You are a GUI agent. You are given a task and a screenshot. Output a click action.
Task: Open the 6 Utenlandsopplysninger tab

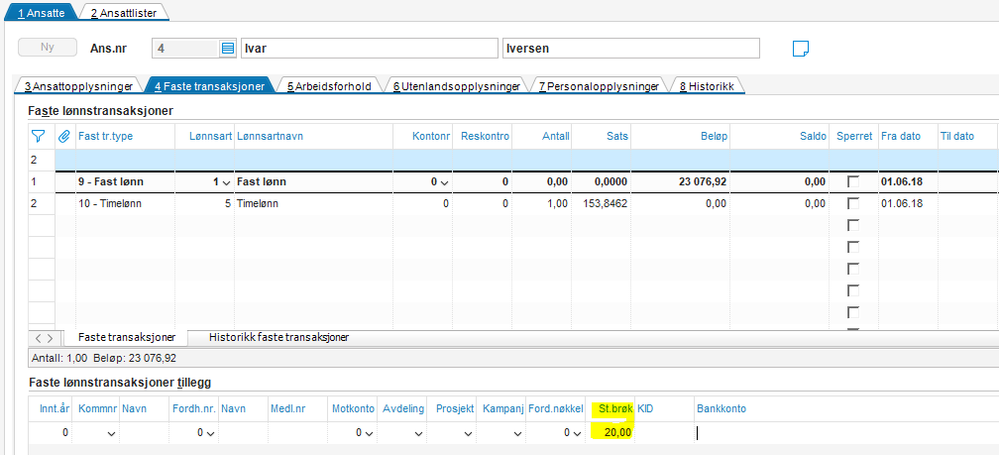point(456,85)
